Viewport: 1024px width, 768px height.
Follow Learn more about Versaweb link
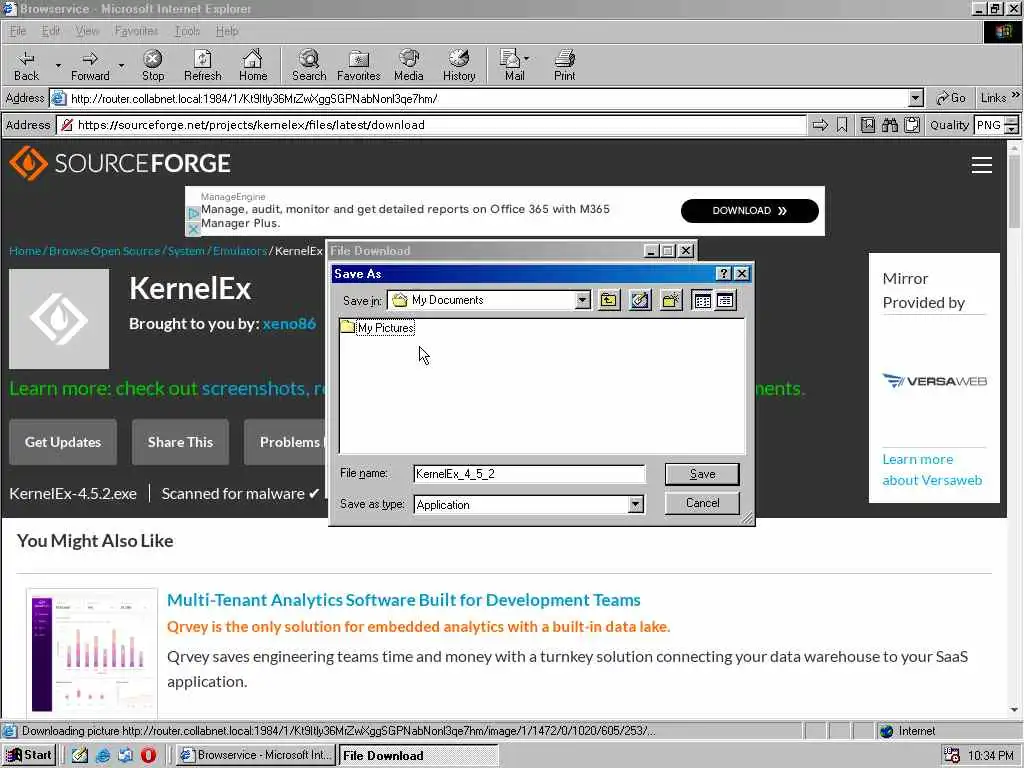point(932,470)
